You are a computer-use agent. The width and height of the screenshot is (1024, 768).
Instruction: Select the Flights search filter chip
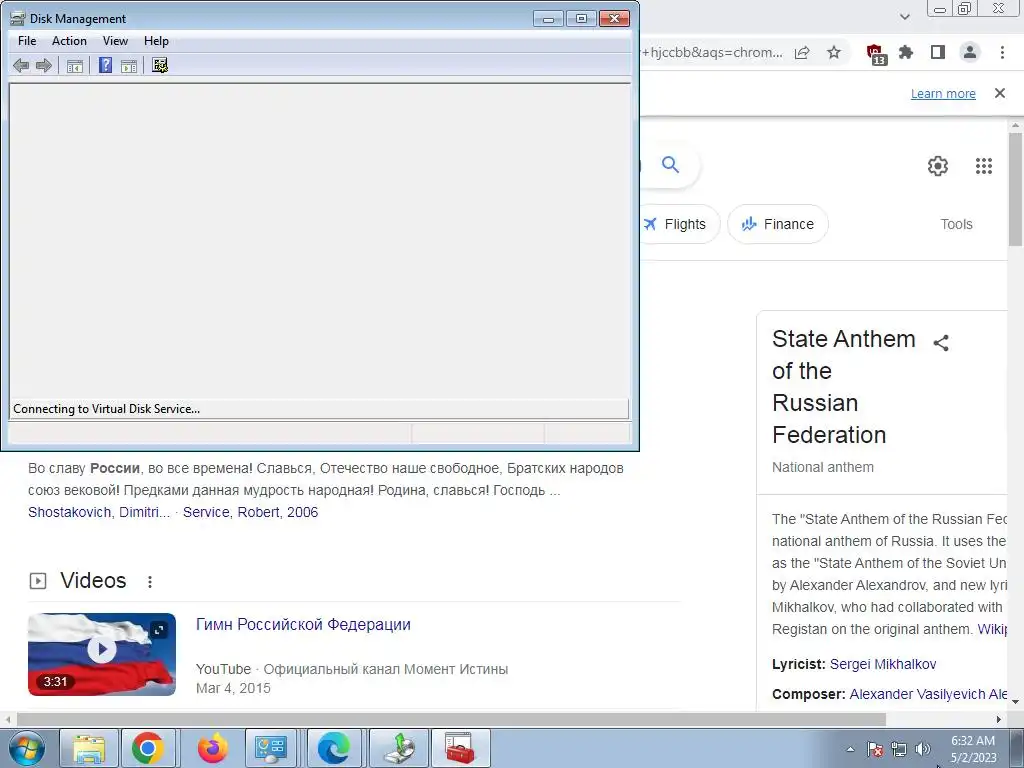click(x=679, y=224)
